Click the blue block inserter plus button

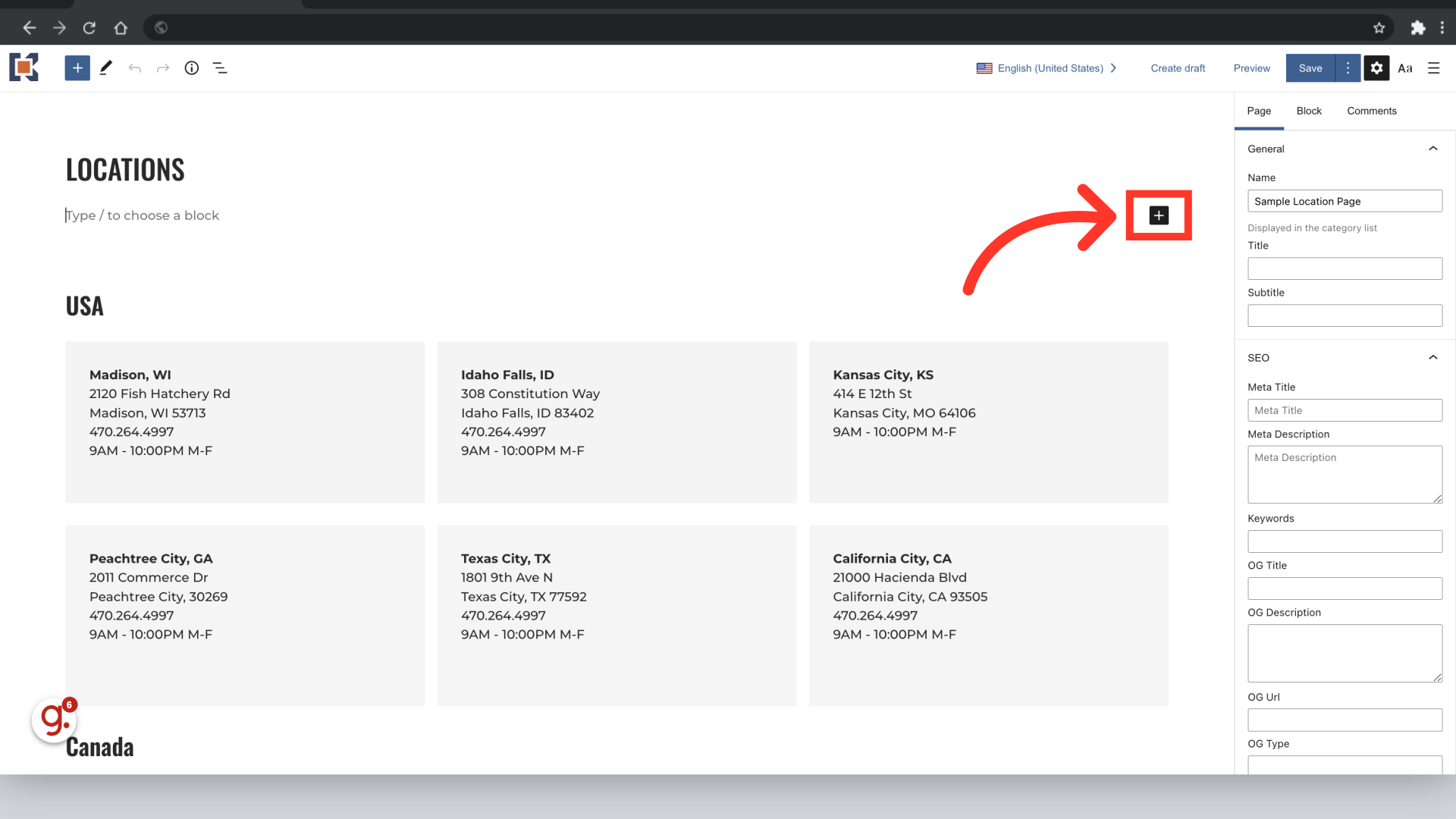click(77, 68)
